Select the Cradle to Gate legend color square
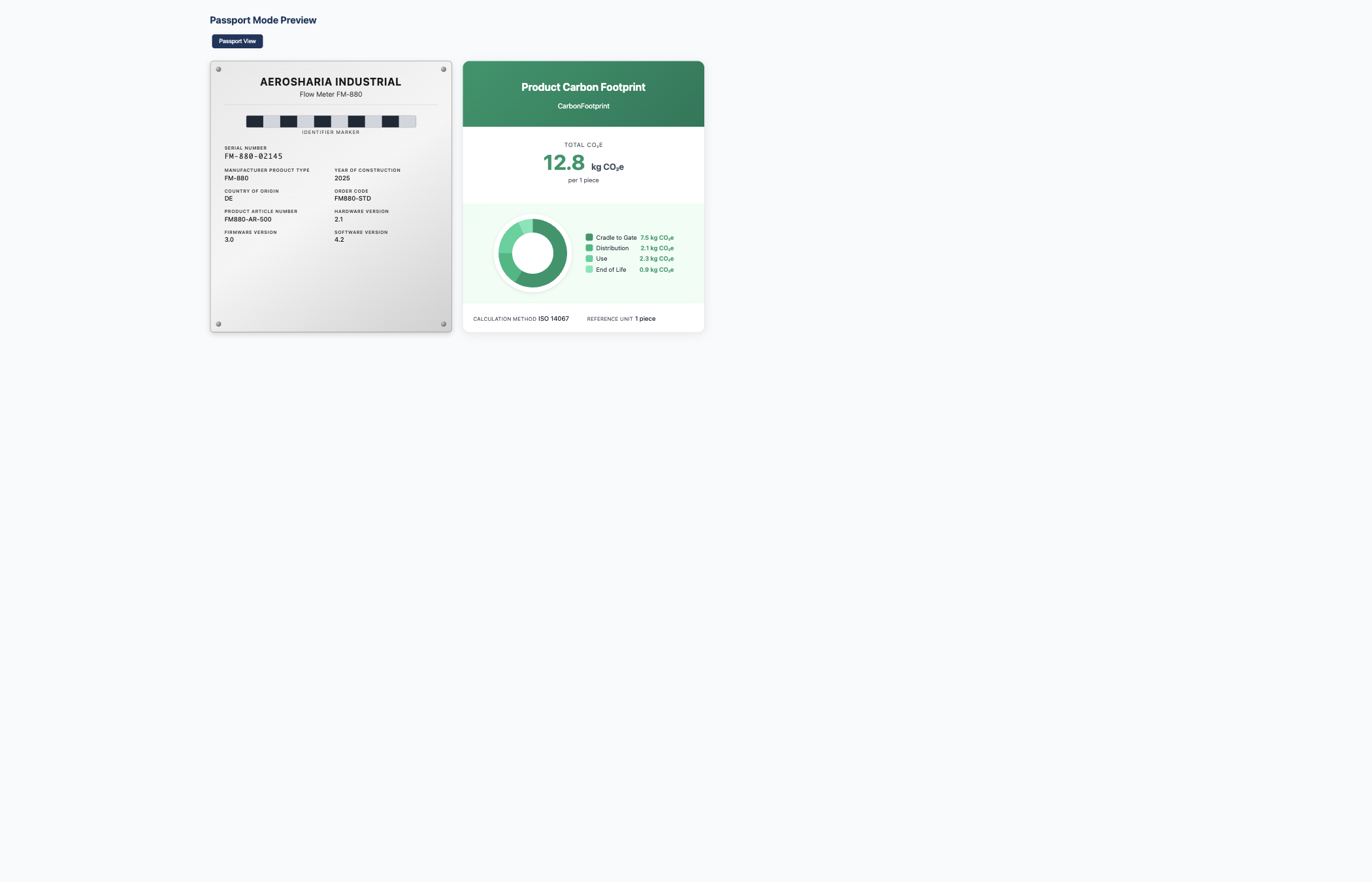Image resolution: width=1372 pixels, height=882 pixels. point(590,237)
